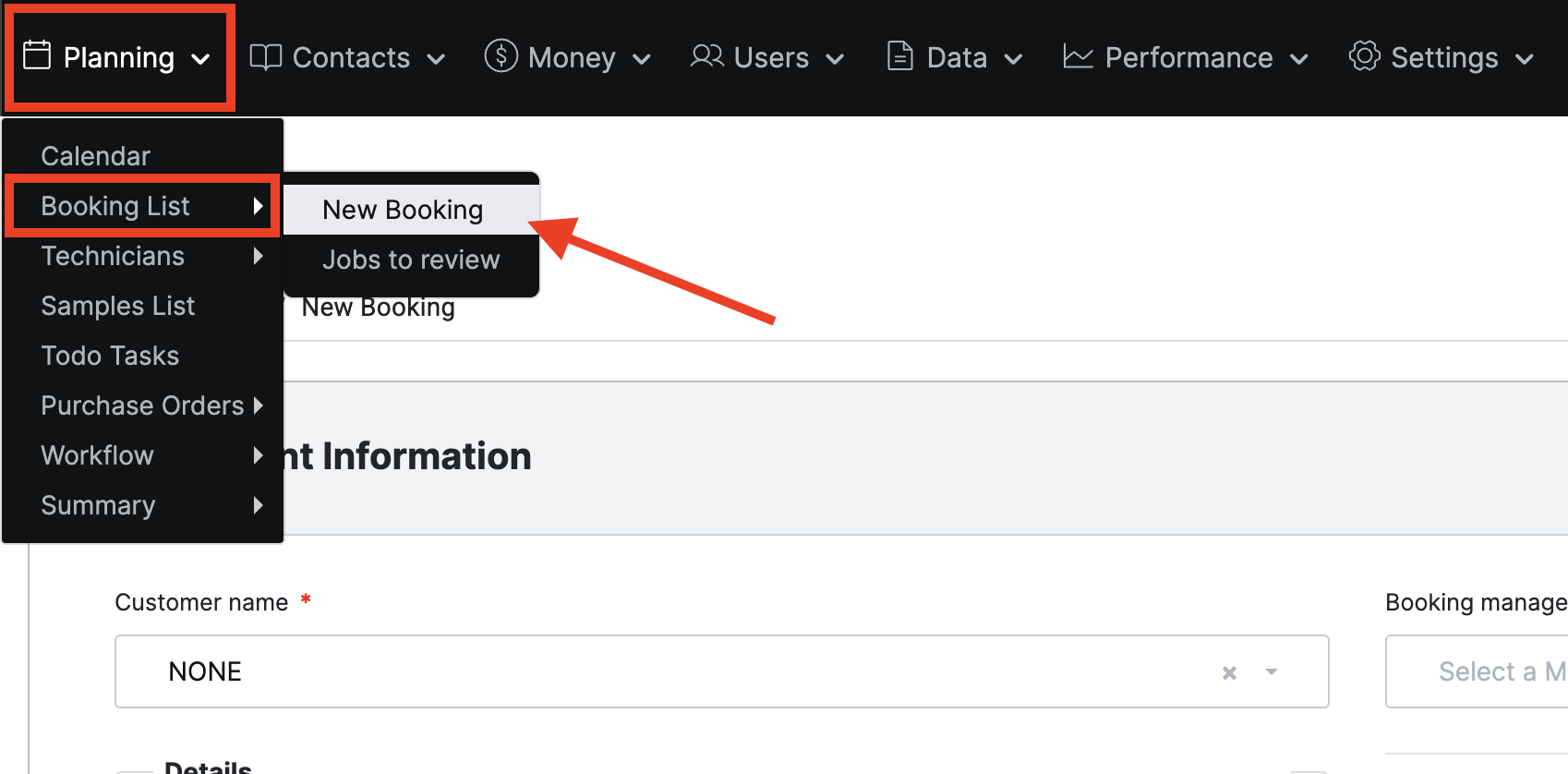
Task: Click the Contacts book icon
Action: point(266,57)
